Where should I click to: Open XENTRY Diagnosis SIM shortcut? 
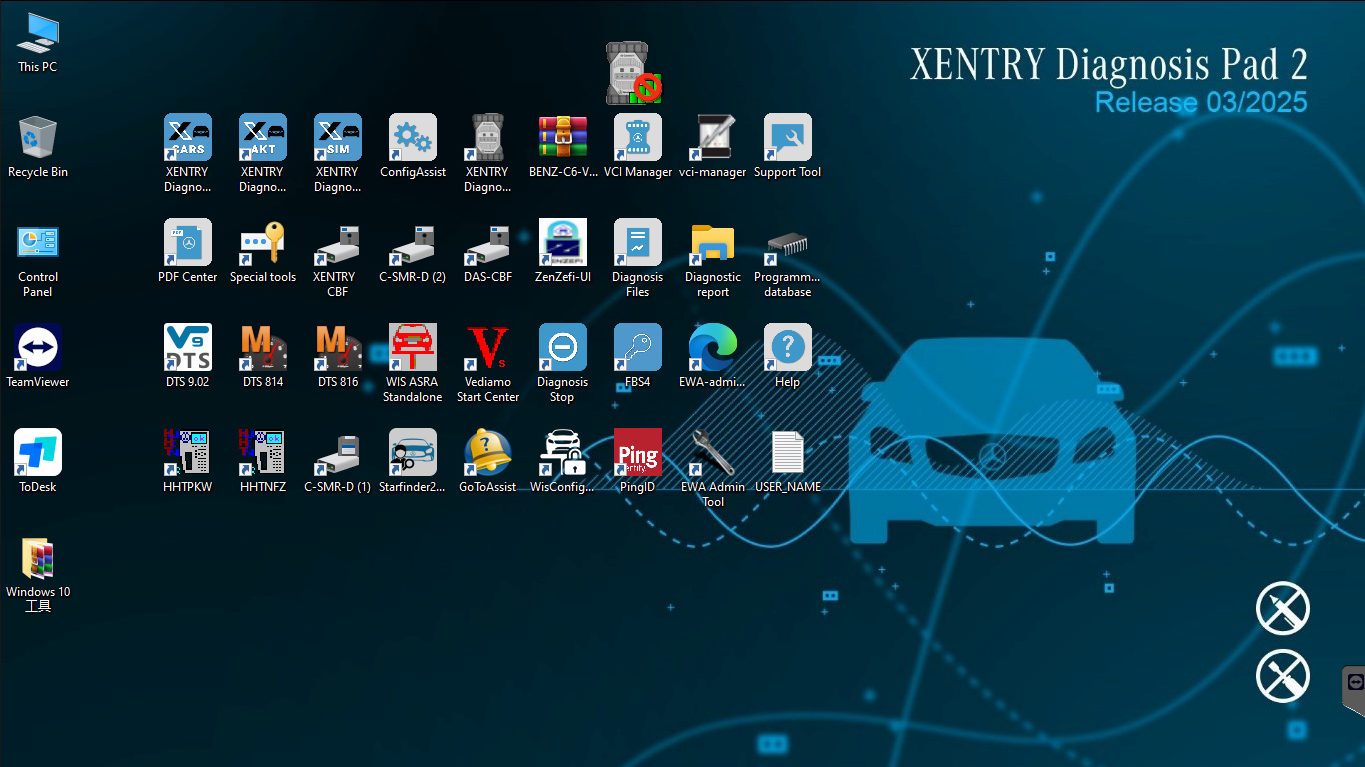pos(337,138)
